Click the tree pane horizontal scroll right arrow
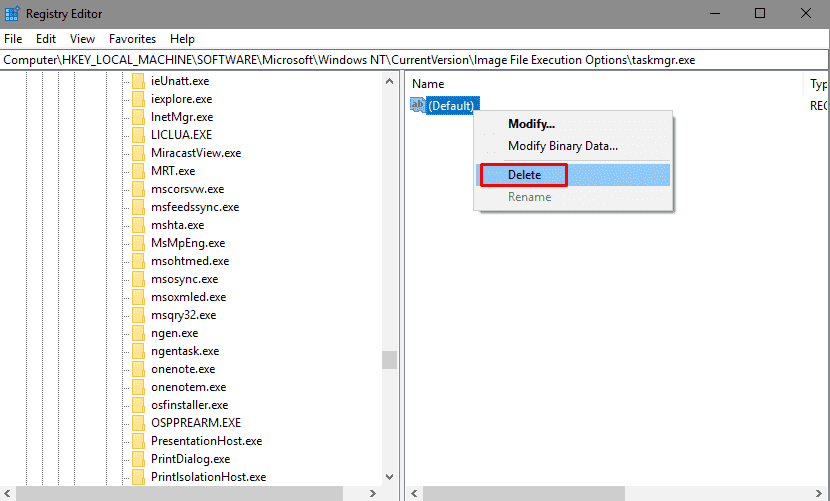The width and height of the screenshot is (830, 501). 373,494
